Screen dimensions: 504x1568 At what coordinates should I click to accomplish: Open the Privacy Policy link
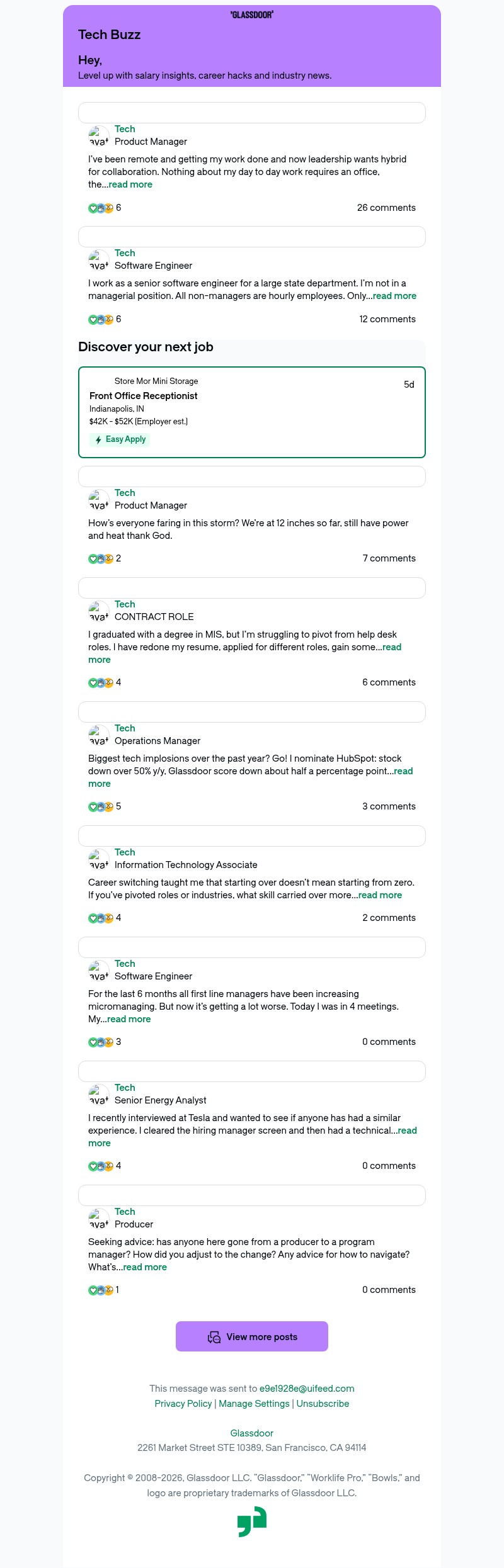(x=183, y=1403)
